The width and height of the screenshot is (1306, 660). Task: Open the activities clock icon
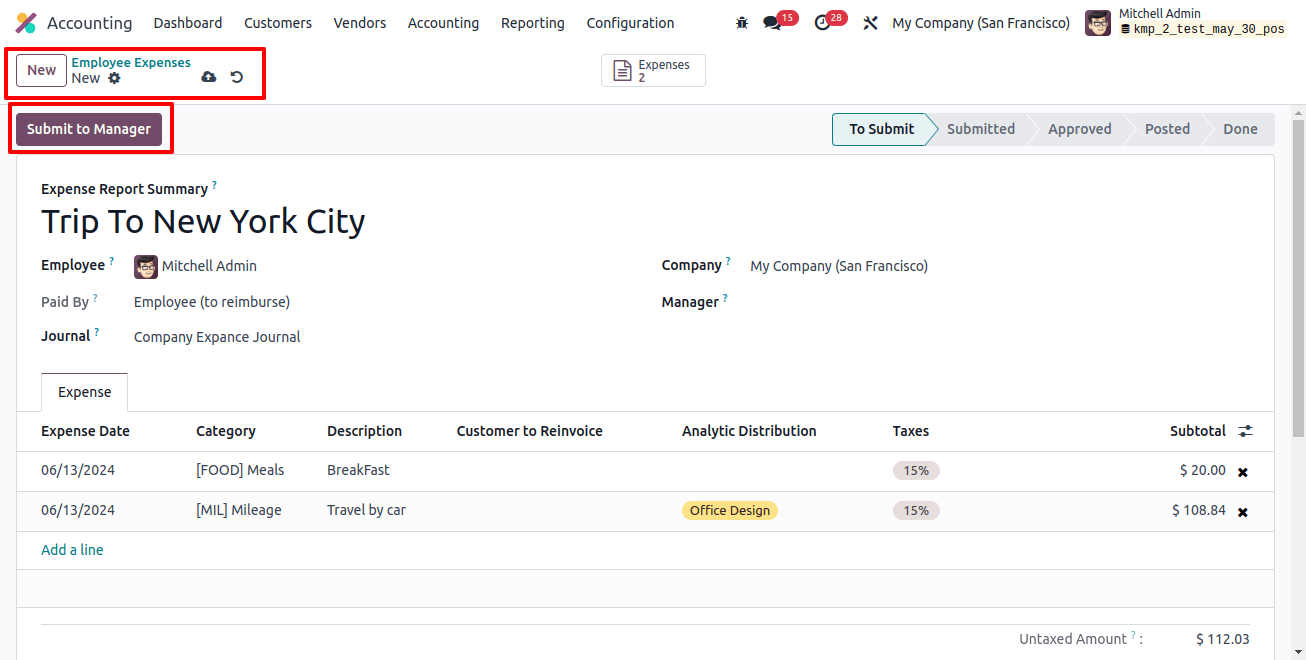pos(822,23)
